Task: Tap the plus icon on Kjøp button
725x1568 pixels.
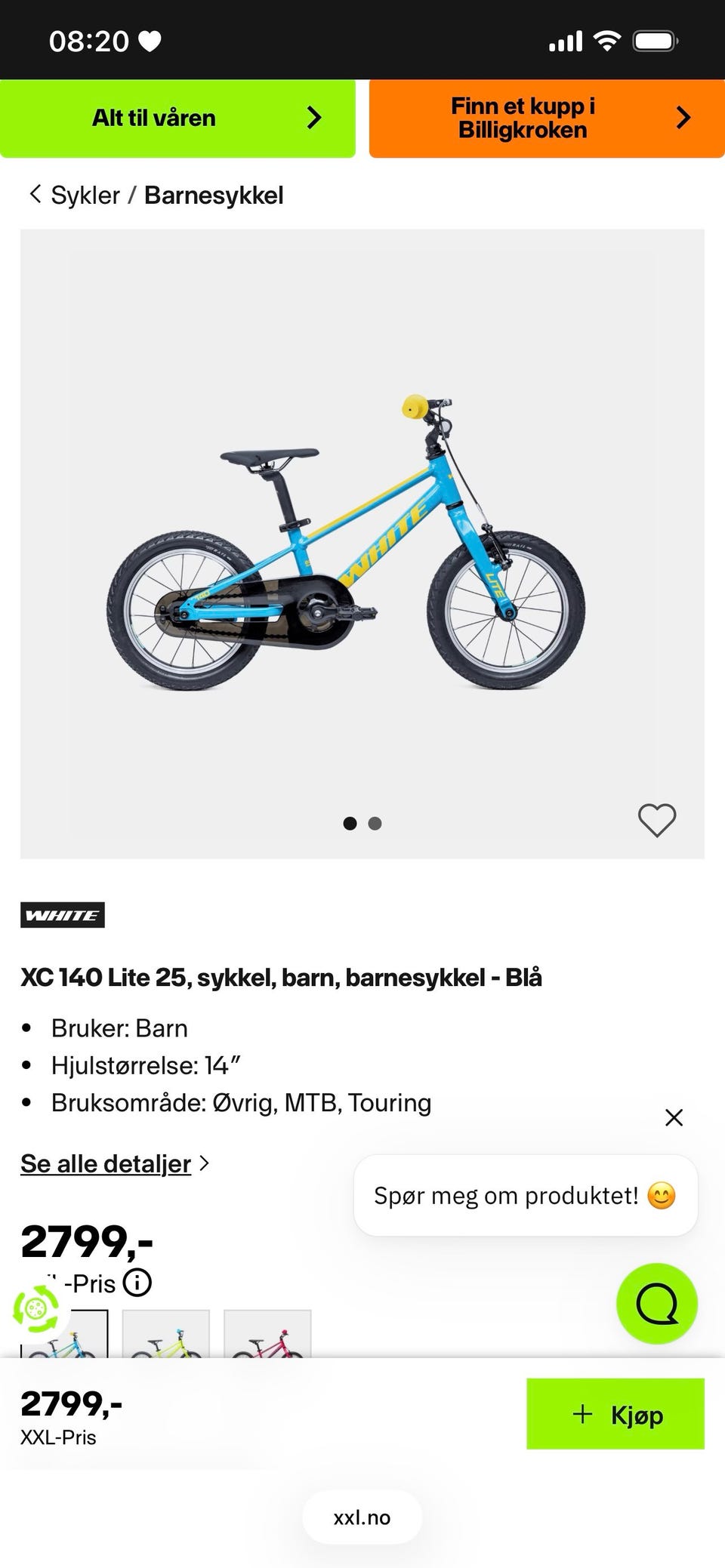Action: (582, 1414)
